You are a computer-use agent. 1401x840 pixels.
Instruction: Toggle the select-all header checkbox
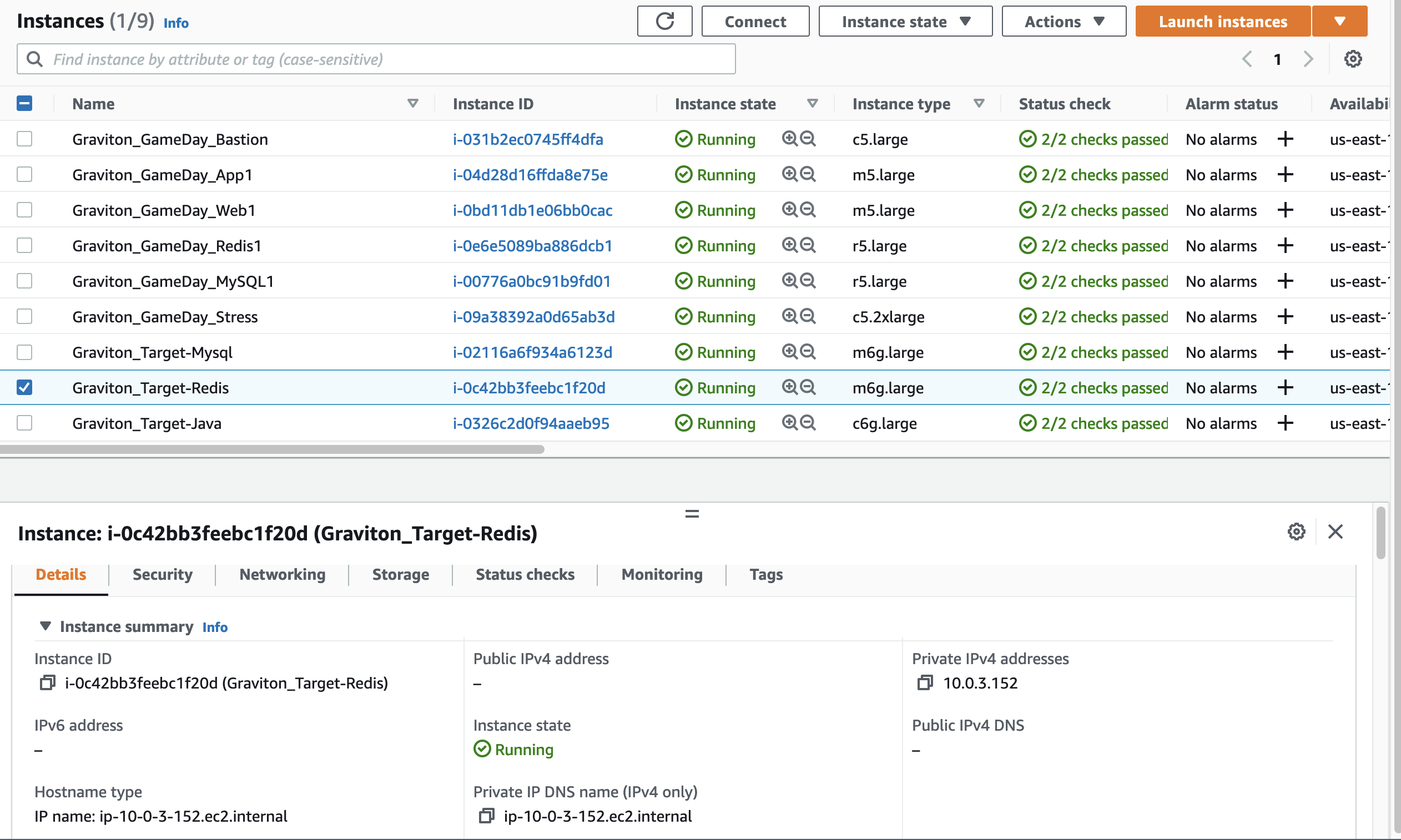point(24,104)
